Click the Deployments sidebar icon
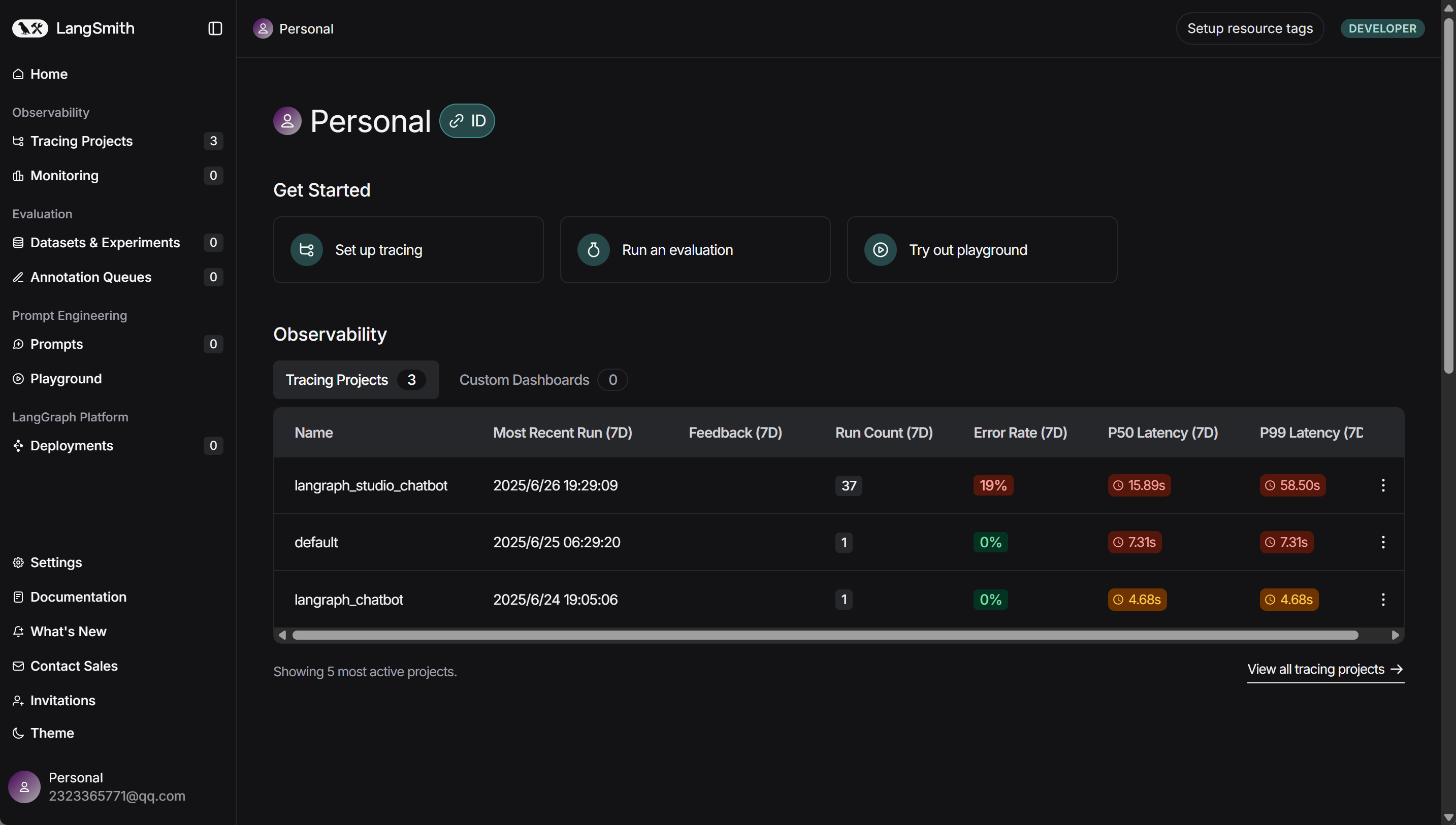 [18, 446]
